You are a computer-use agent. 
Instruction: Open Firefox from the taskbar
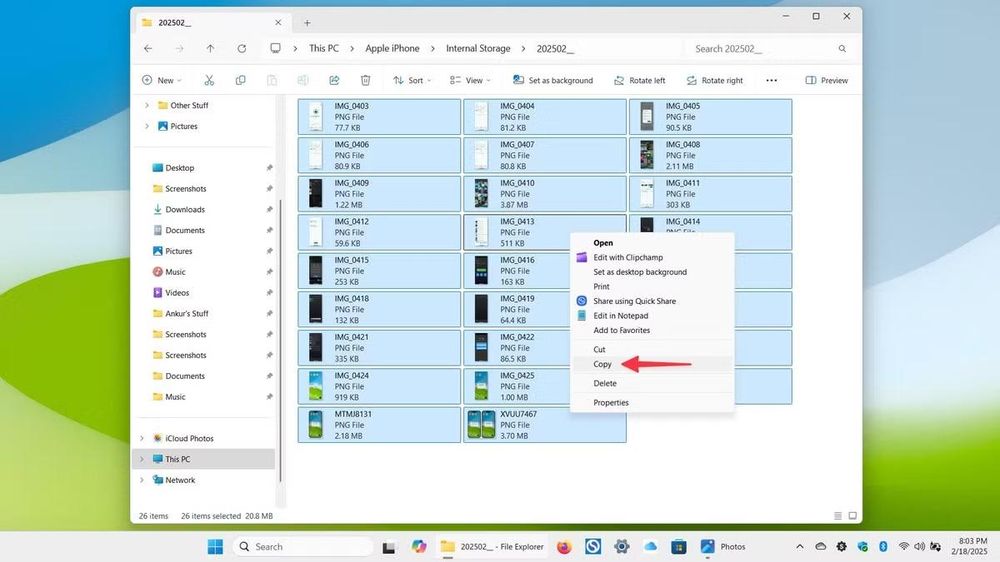pyautogui.click(x=564, y=547)
